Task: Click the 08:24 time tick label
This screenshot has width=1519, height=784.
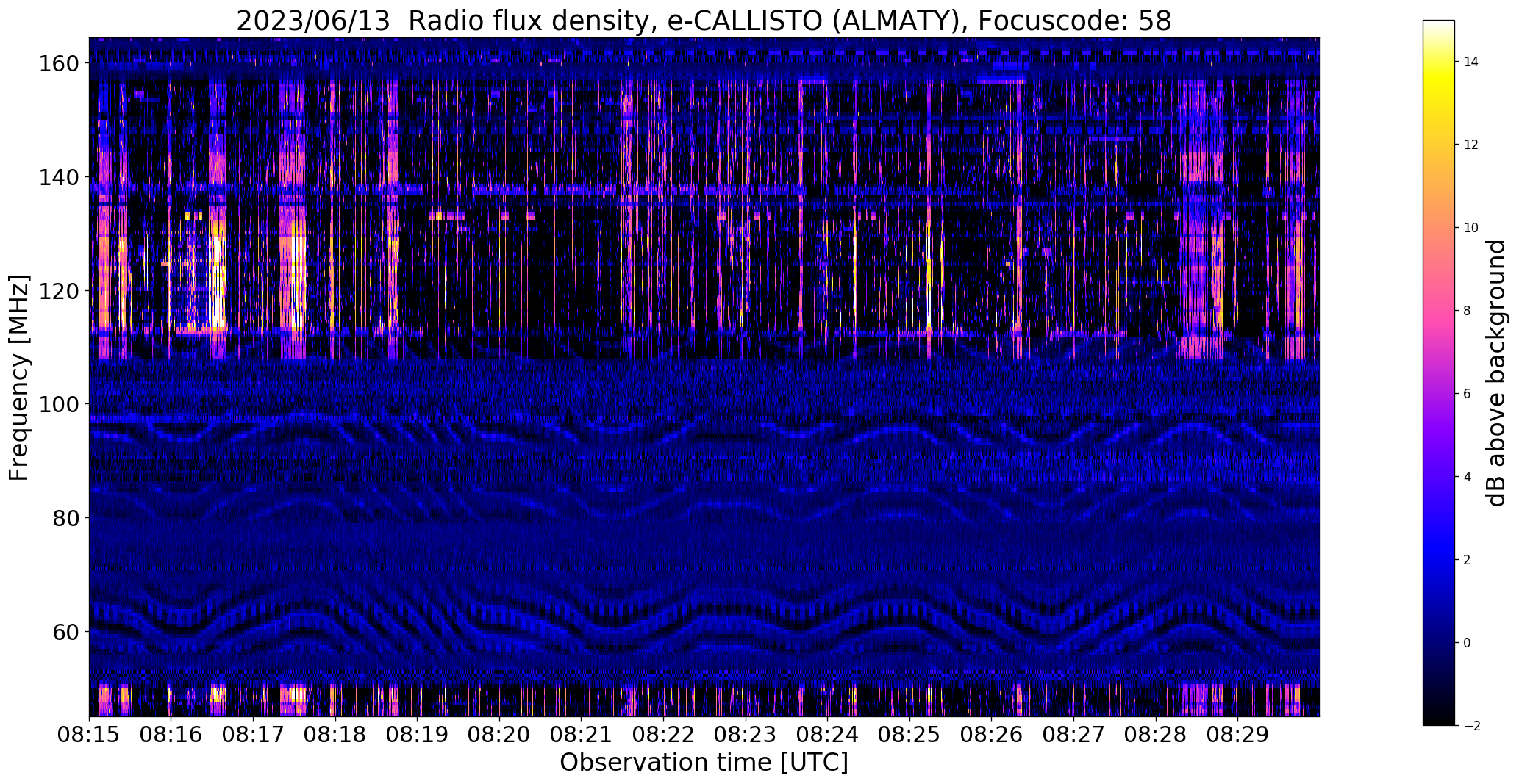Action: click(827, 735)
